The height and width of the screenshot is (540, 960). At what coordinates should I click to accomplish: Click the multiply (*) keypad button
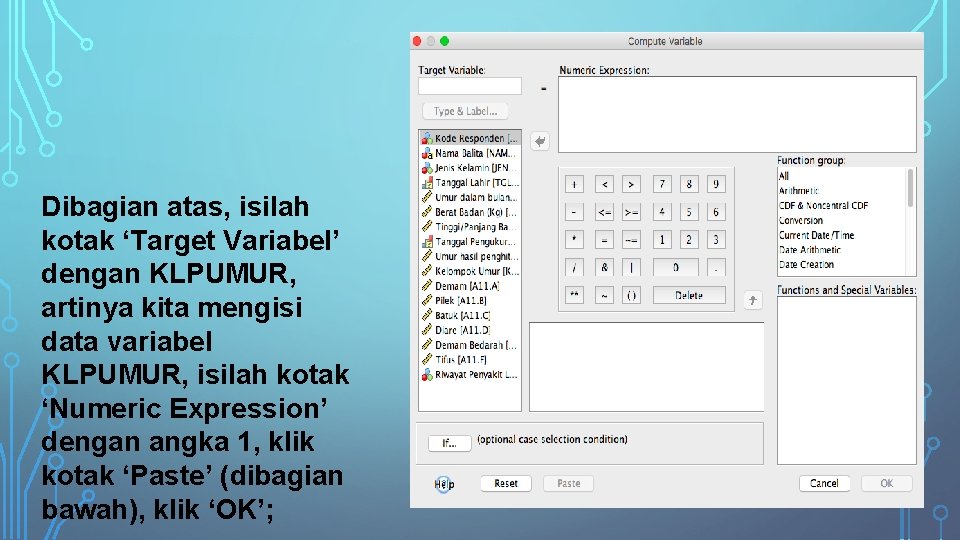tap(574, 239)
